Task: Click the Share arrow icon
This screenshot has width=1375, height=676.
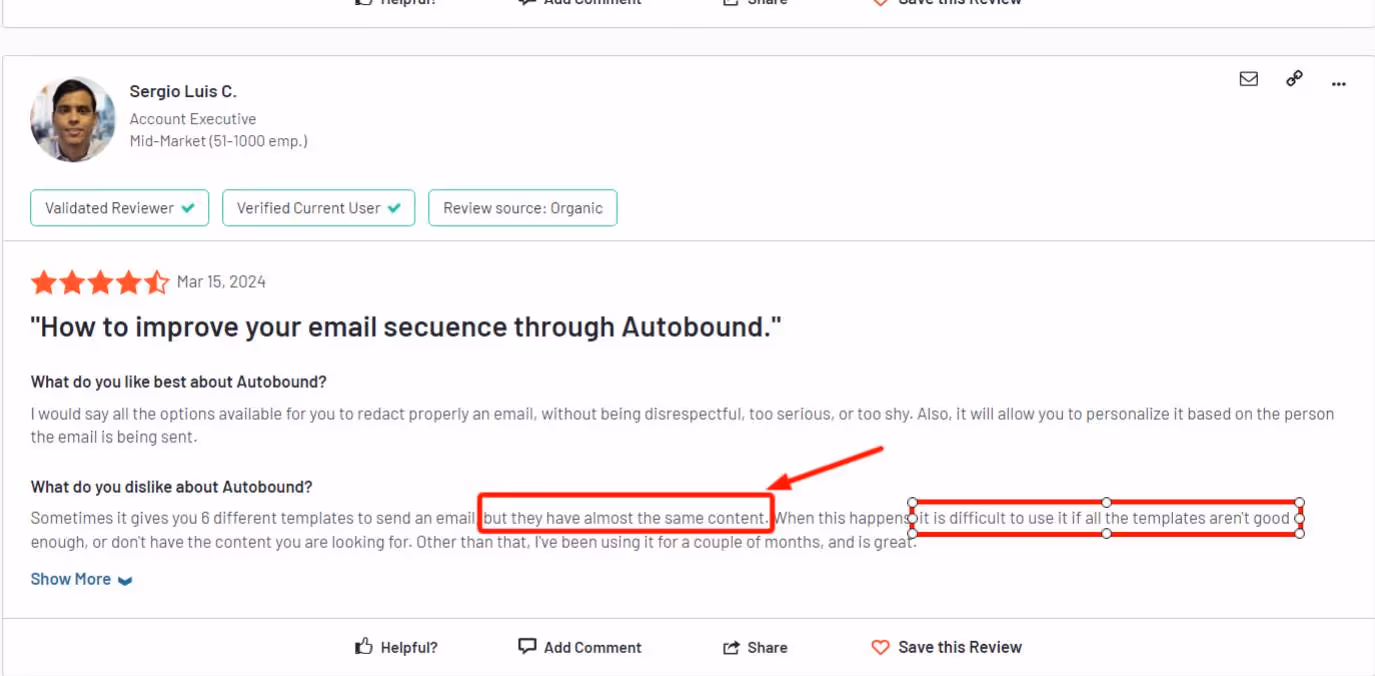Action: pyautogui.click(x=731, y=646)
